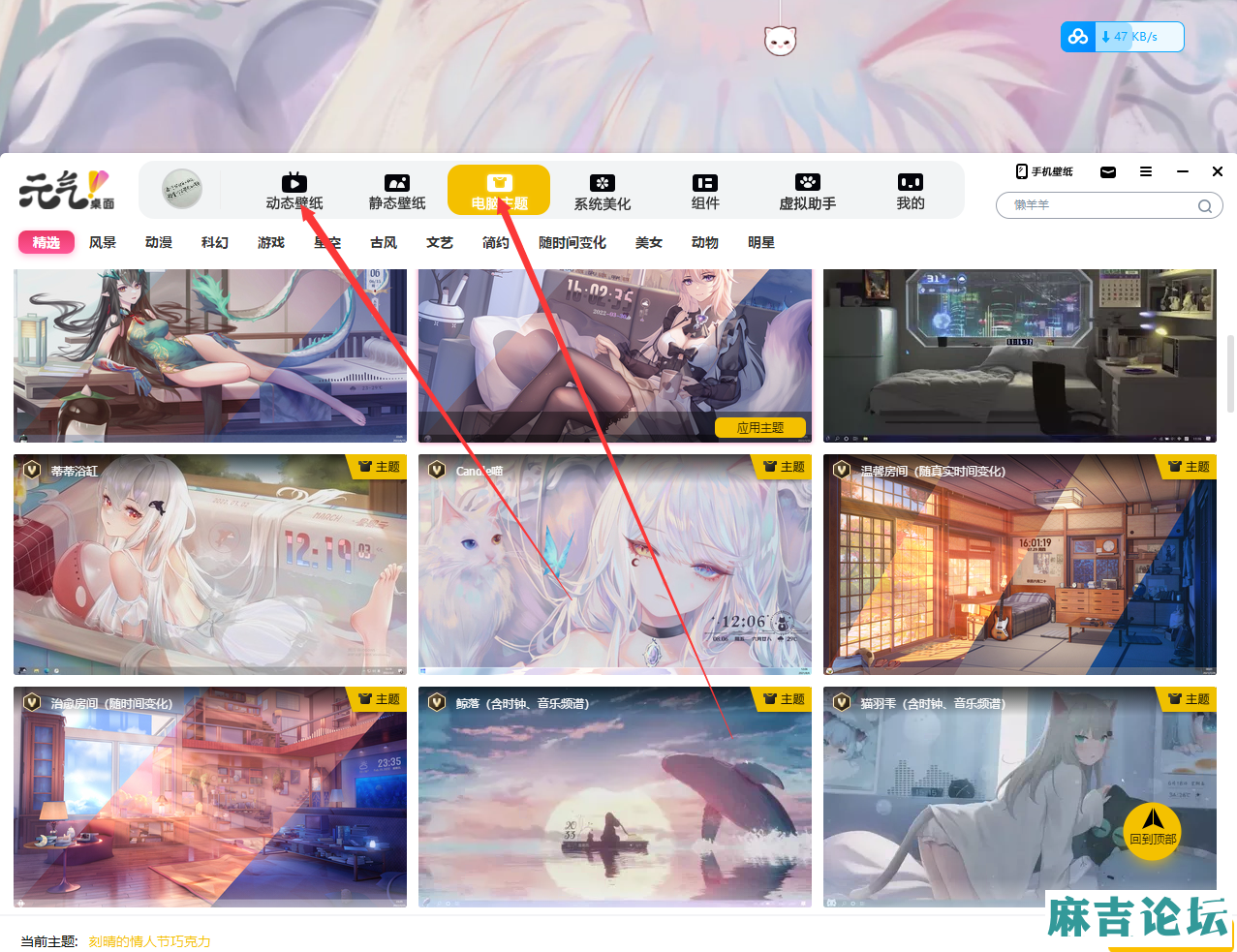Click the 主题 tag on 鲸落 card

[784, 699]
